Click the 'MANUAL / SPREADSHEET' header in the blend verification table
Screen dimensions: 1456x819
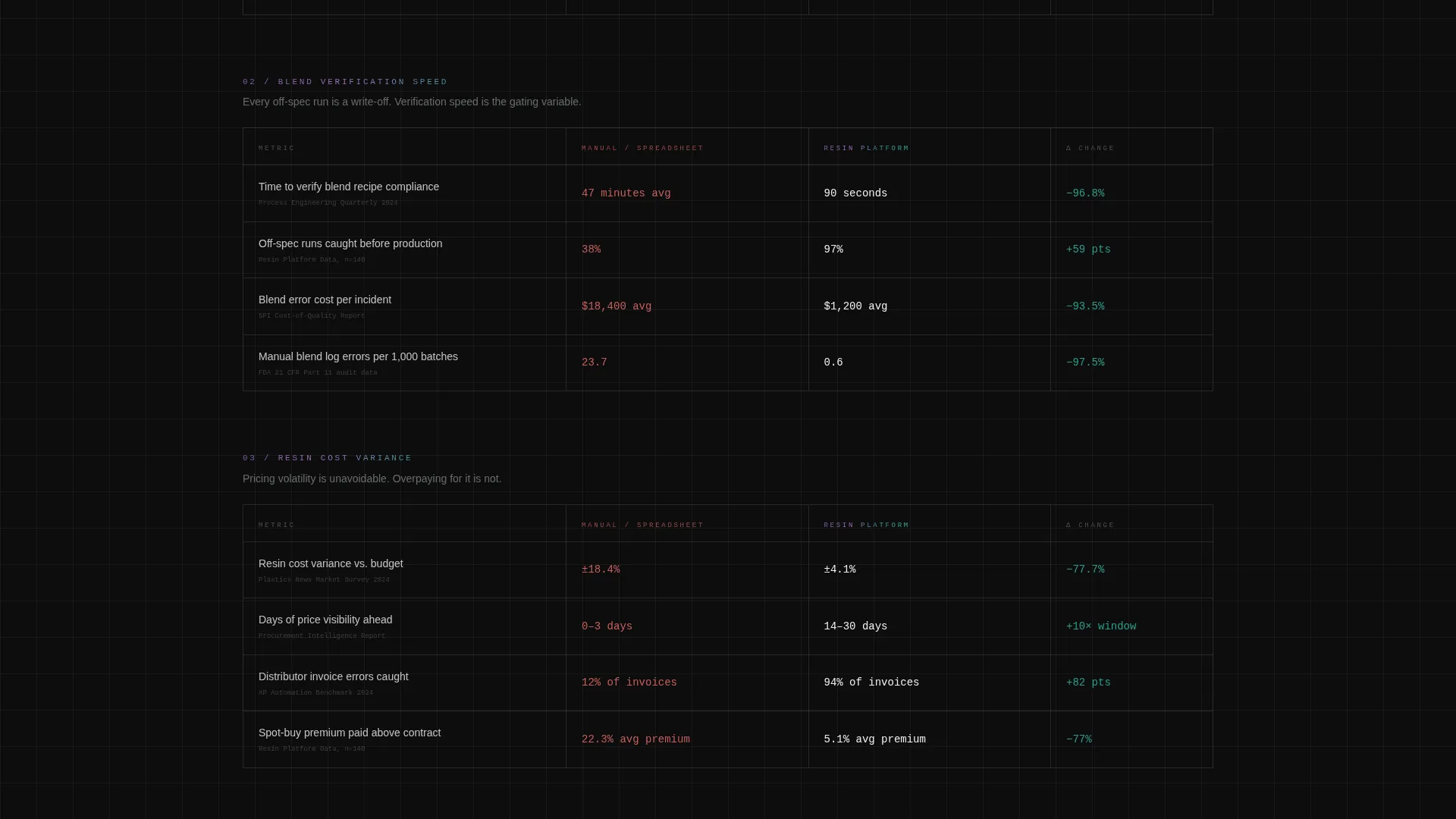(642, 149)
